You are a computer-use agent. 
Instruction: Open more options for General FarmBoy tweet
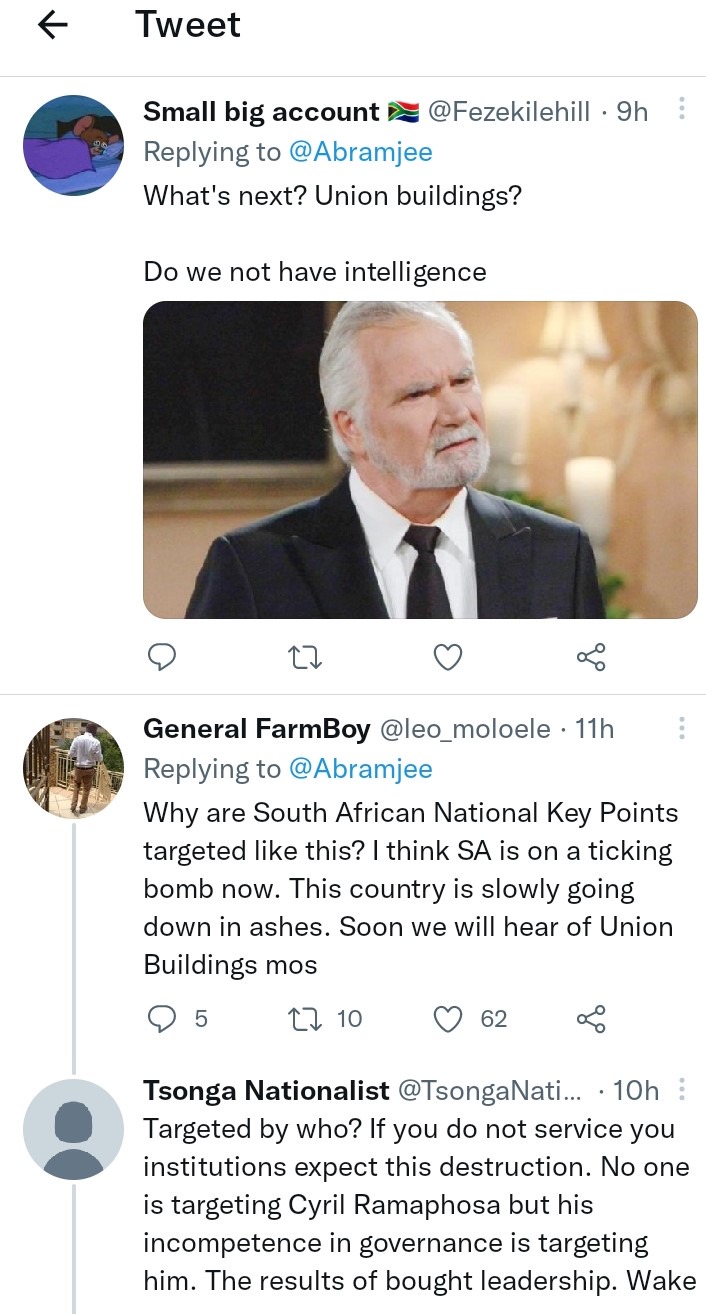coord(681,729)
